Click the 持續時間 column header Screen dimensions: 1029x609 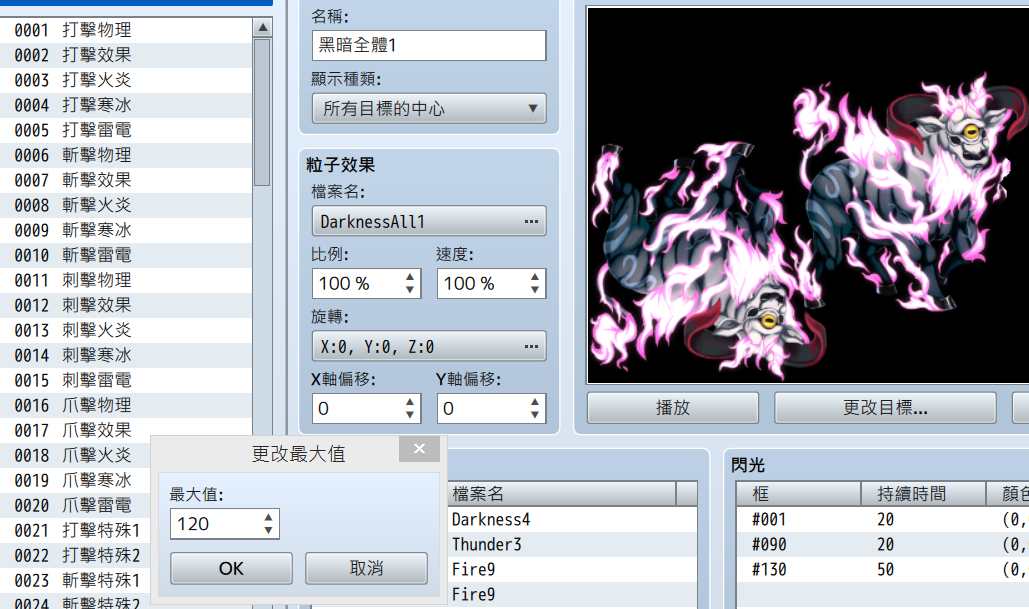(923, 494)
